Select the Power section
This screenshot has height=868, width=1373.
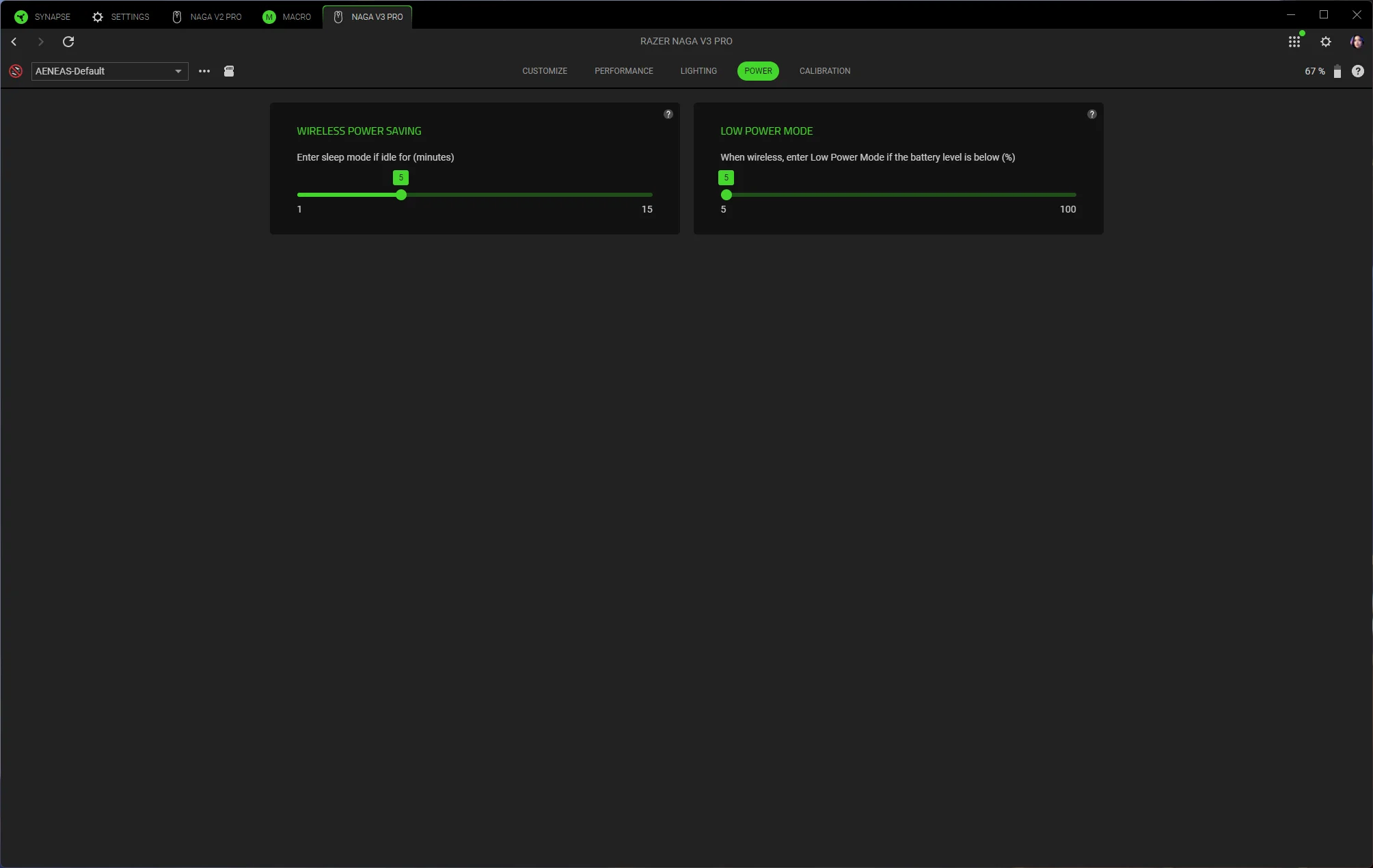[758, 71]
